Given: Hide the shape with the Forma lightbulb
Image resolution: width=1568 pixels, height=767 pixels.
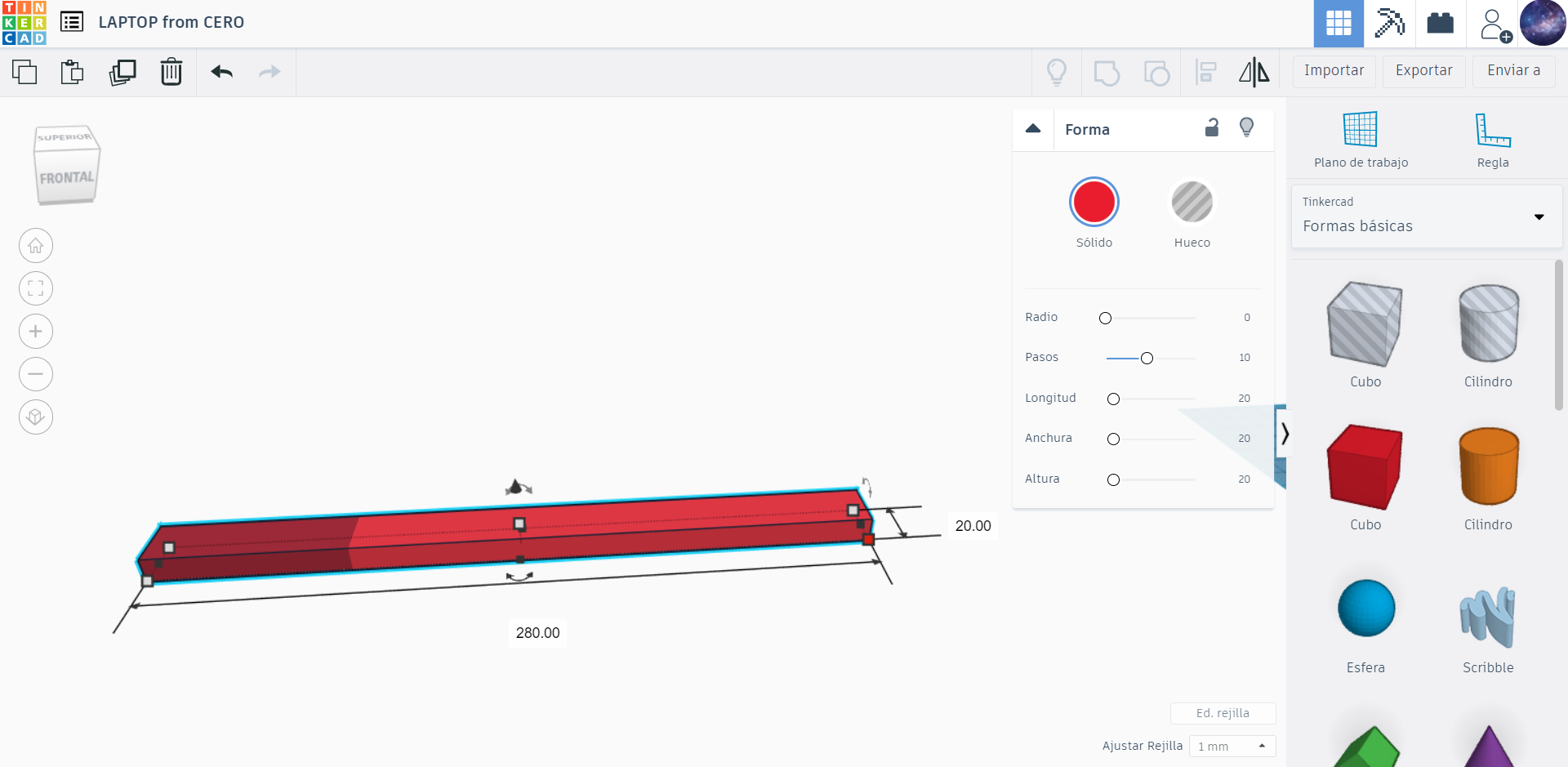Looking at the screenshot, I should click(x=1247, y=127).
